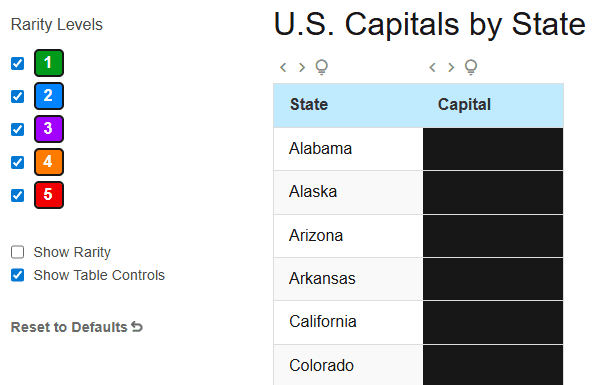Uncheck the rarity level 3 checkbox

[18, 129]
